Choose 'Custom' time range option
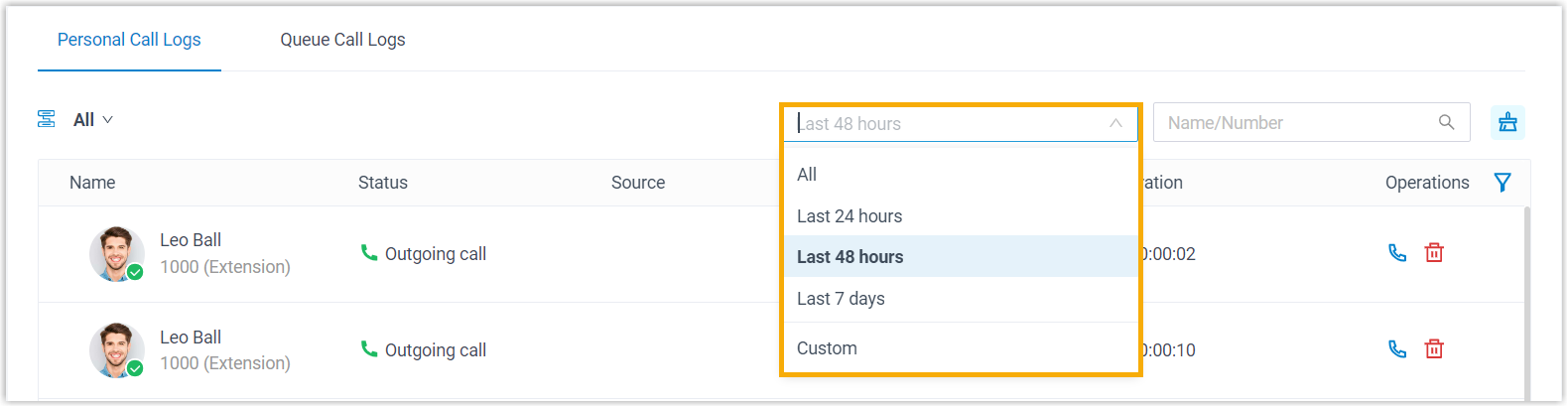 (827, 348)
